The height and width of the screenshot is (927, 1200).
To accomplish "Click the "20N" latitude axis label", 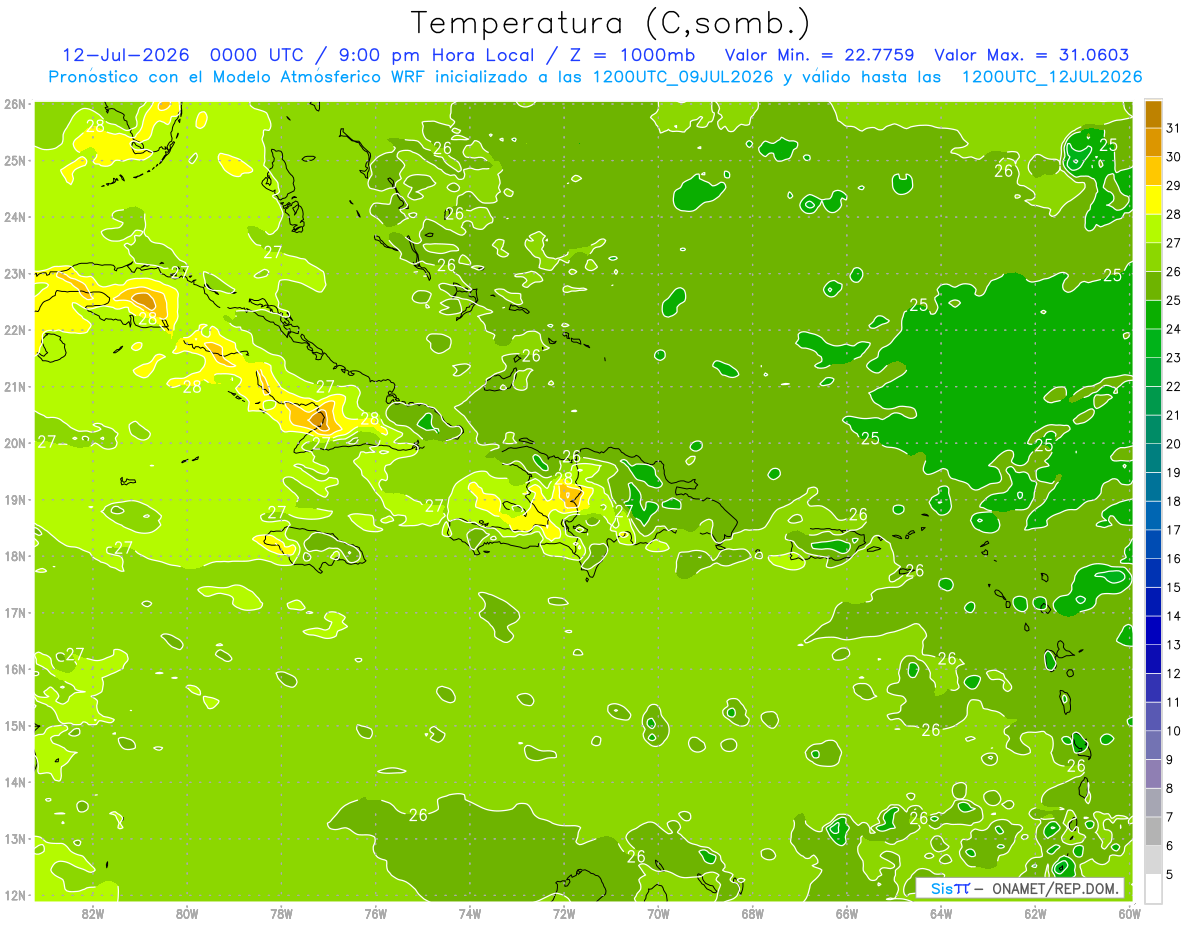I will click(14, 443).
